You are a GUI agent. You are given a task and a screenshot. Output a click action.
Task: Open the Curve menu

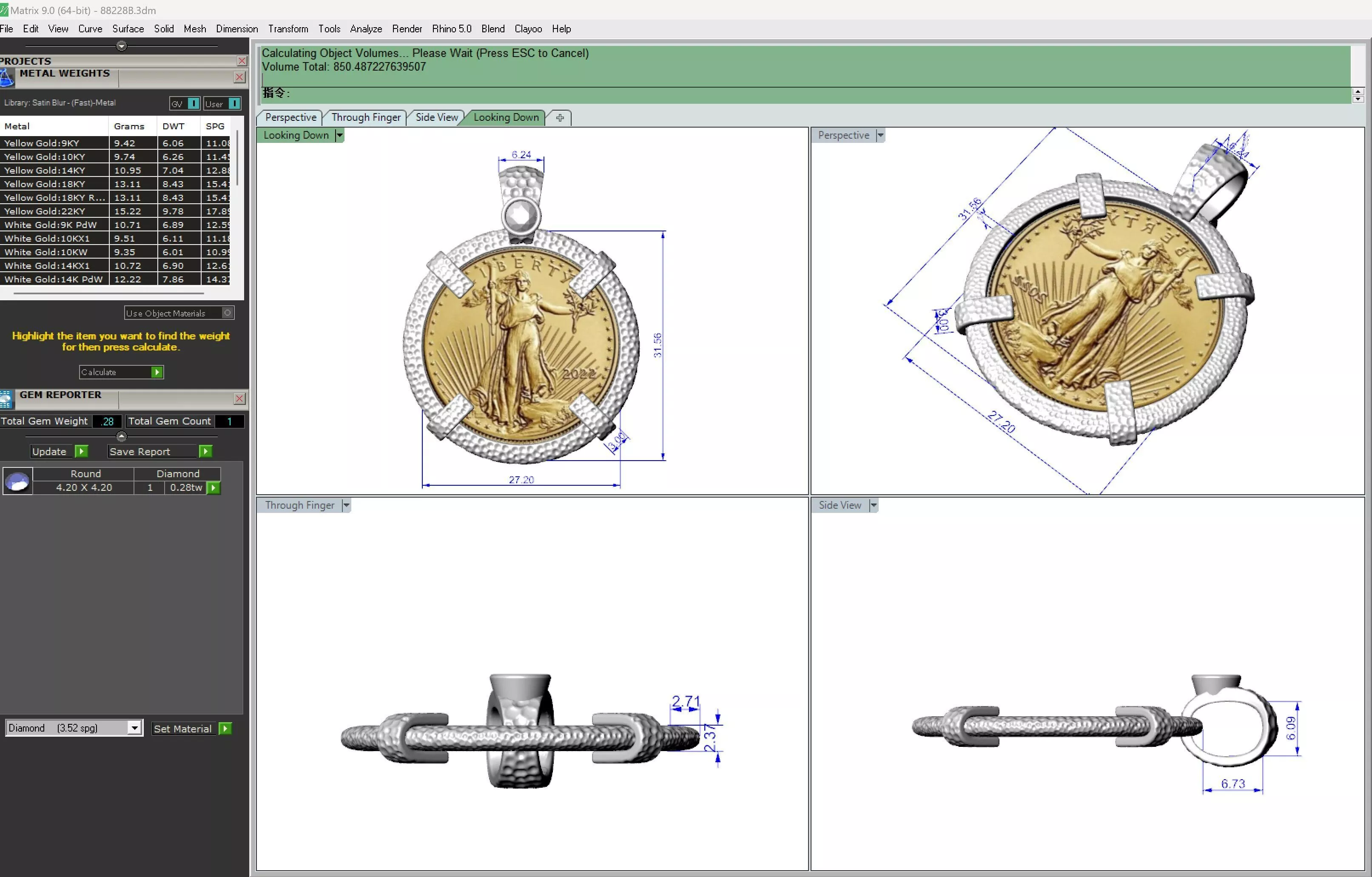click(90, 29)
